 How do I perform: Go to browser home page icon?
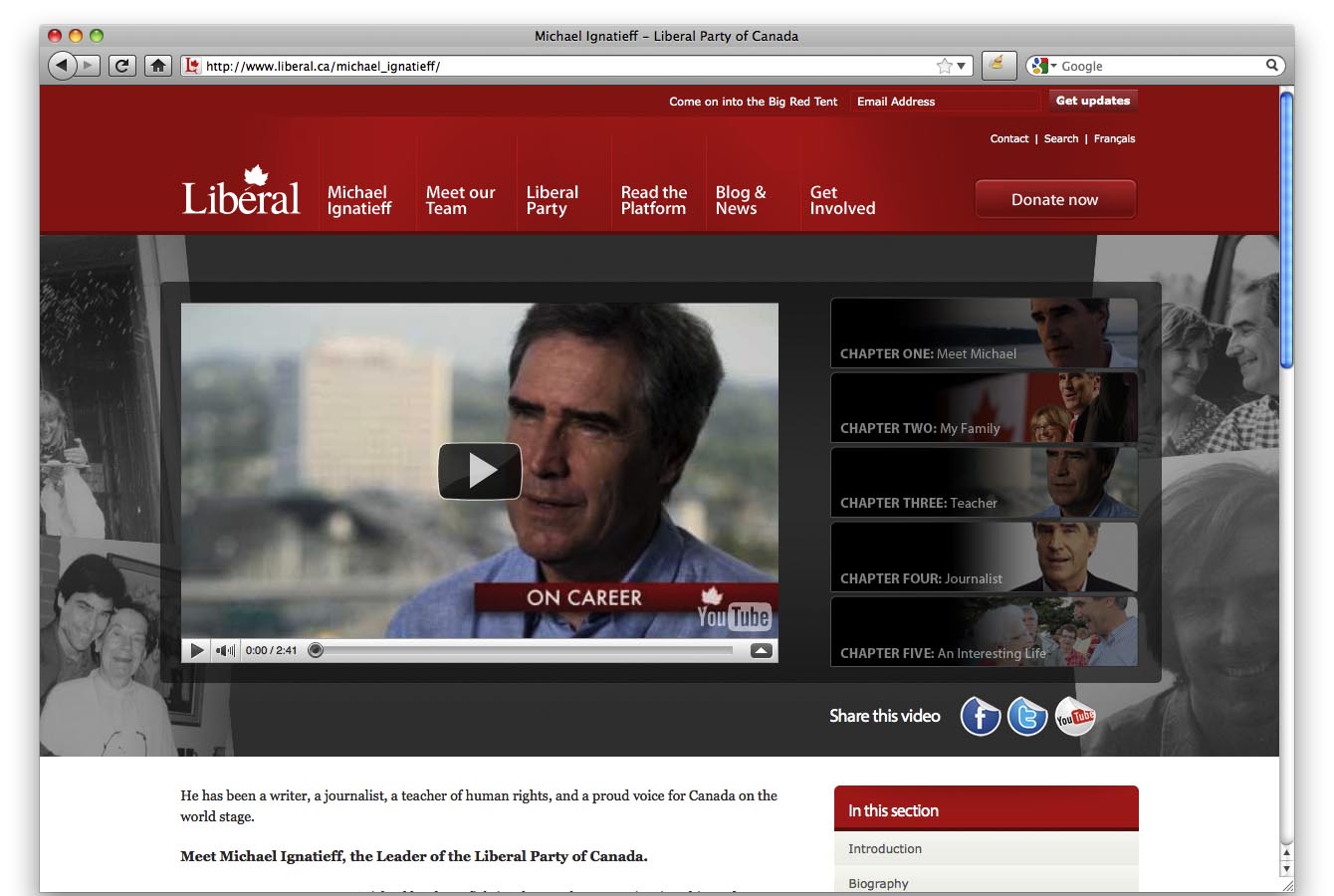(157, 66)
